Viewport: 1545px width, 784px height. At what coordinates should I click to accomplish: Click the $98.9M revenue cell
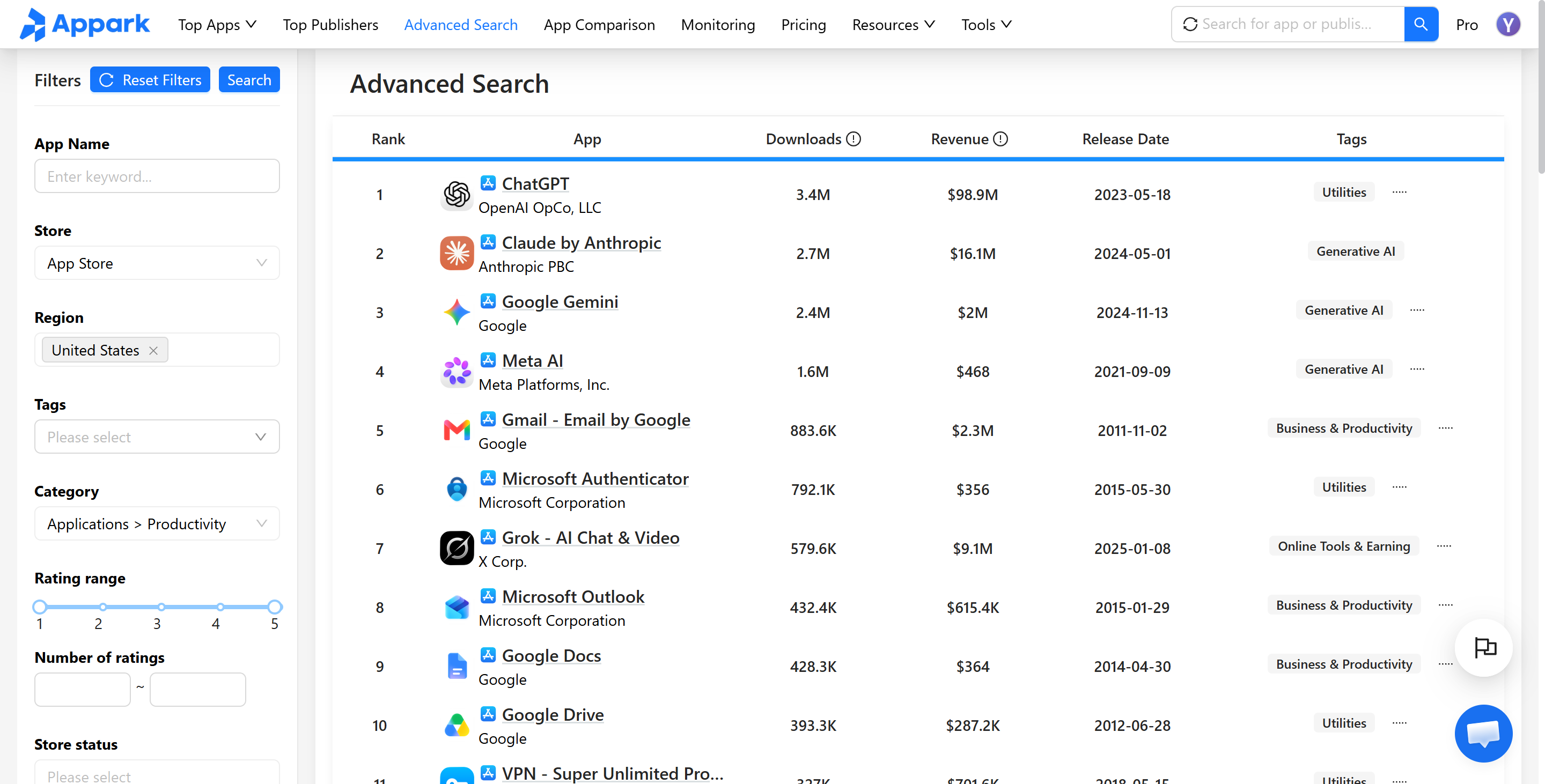pyautogui.click(x=972, y=195)
